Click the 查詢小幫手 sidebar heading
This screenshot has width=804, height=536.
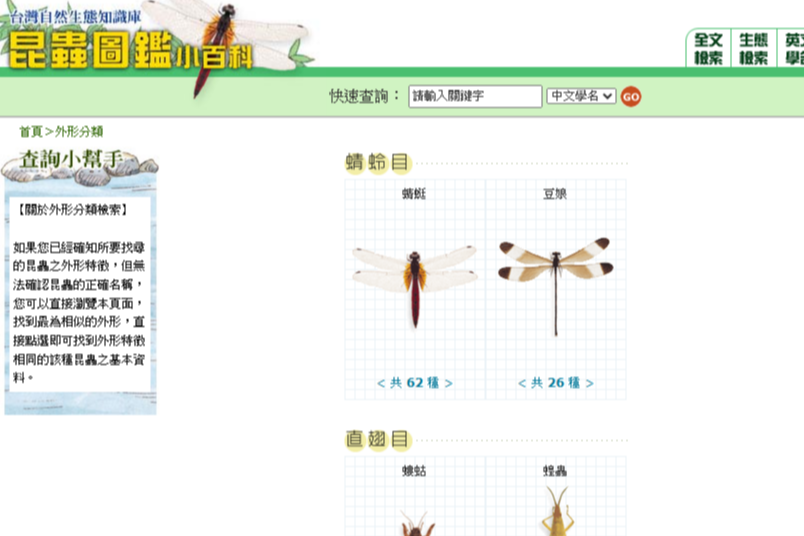click(71, 159)
